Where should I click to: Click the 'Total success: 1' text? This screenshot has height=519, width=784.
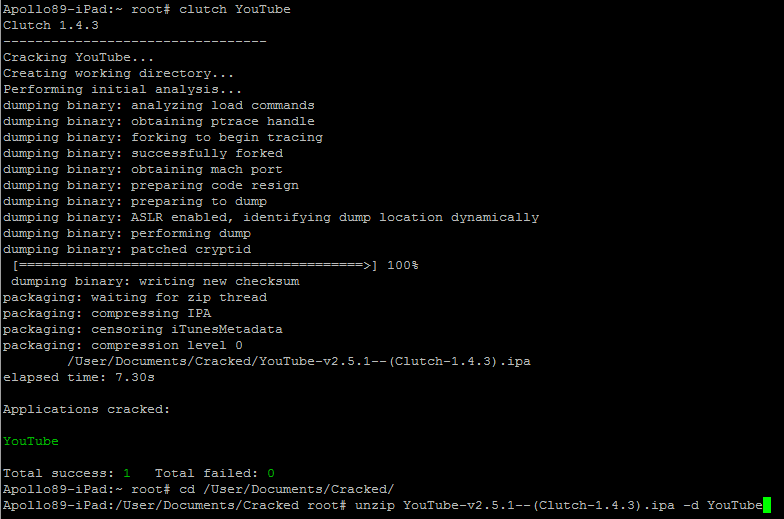pyautogui.click(x=67, y=473)
